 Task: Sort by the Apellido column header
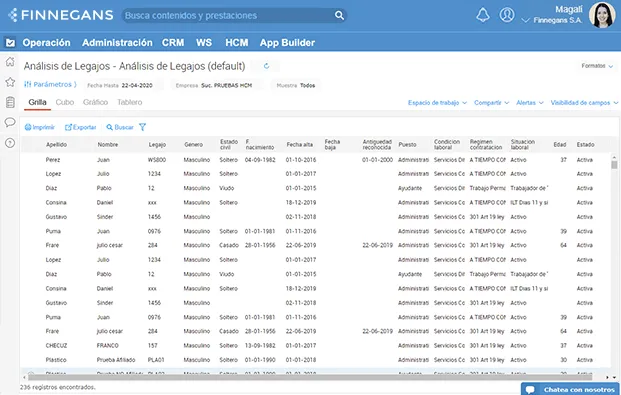(56, 145)
